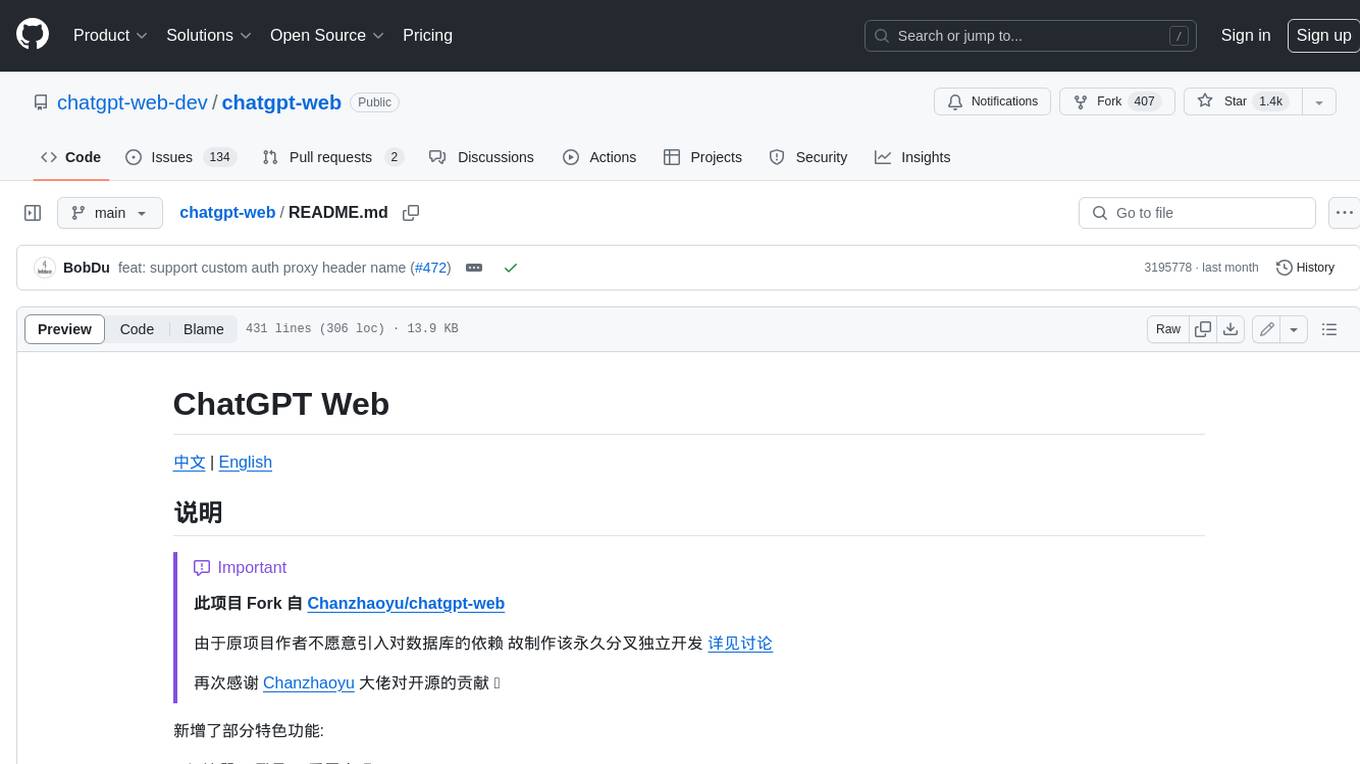Open the Sign up page
Viewport: 1360px width, 764px height.
1323,35
